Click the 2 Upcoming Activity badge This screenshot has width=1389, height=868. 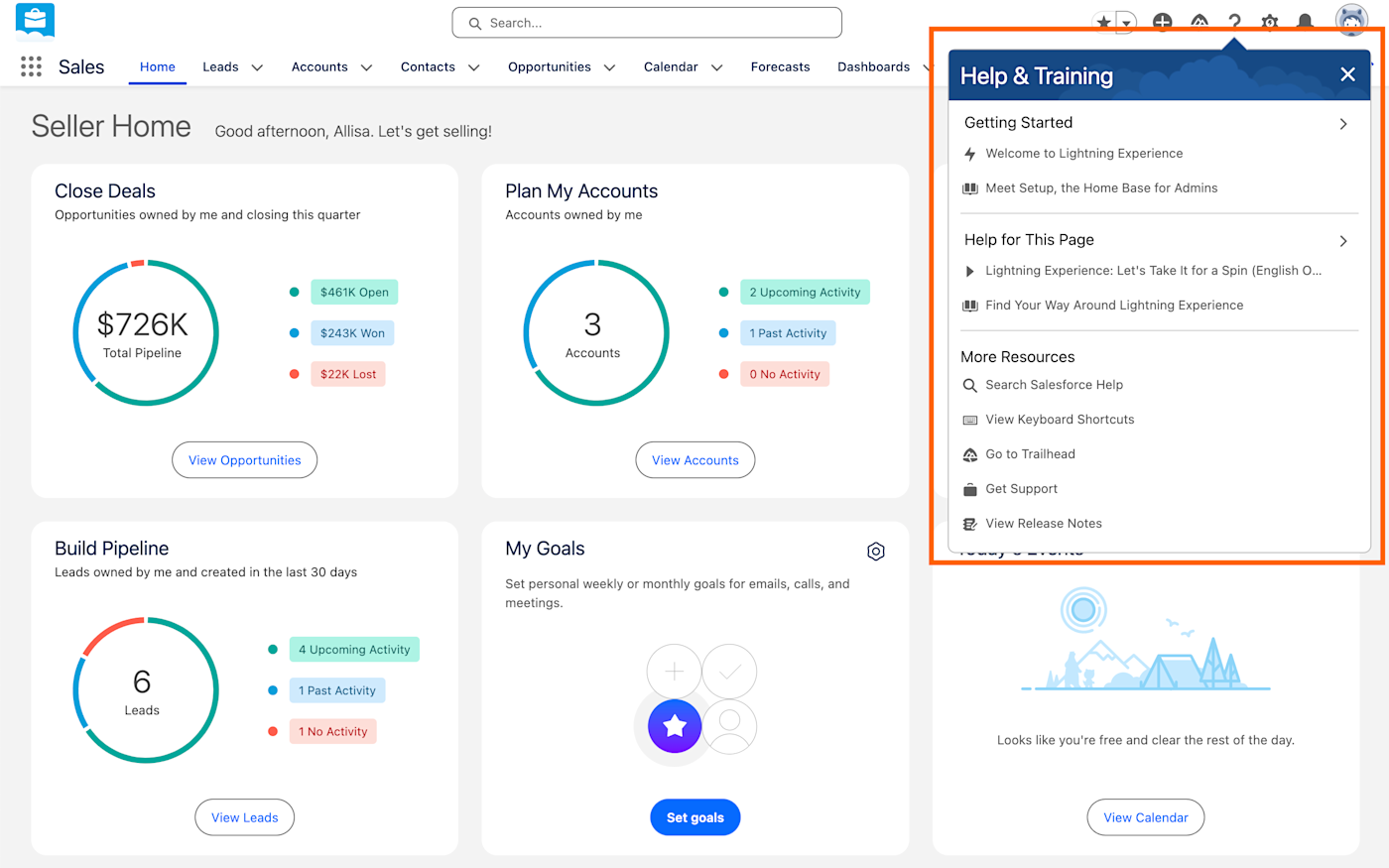click(x=805, y=293)
